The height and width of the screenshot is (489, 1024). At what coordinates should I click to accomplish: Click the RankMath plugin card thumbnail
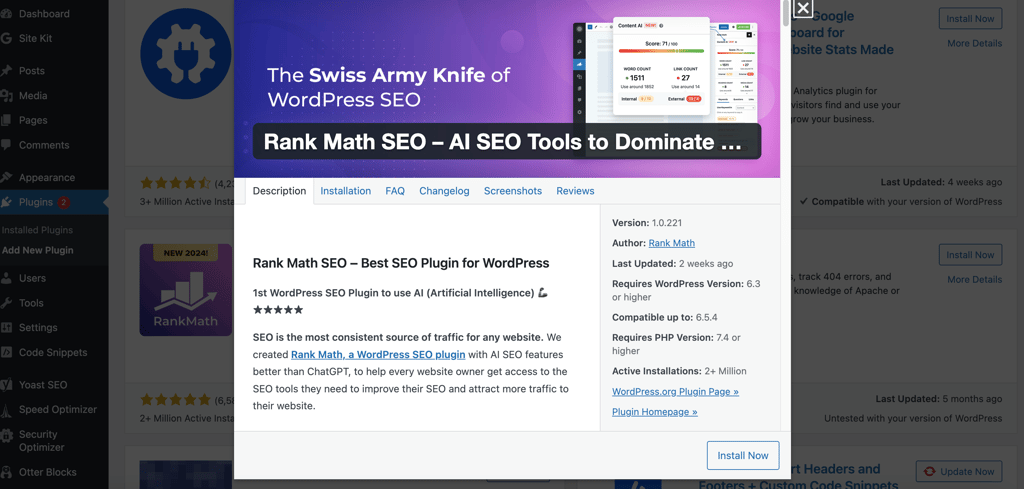coord(186,290)
